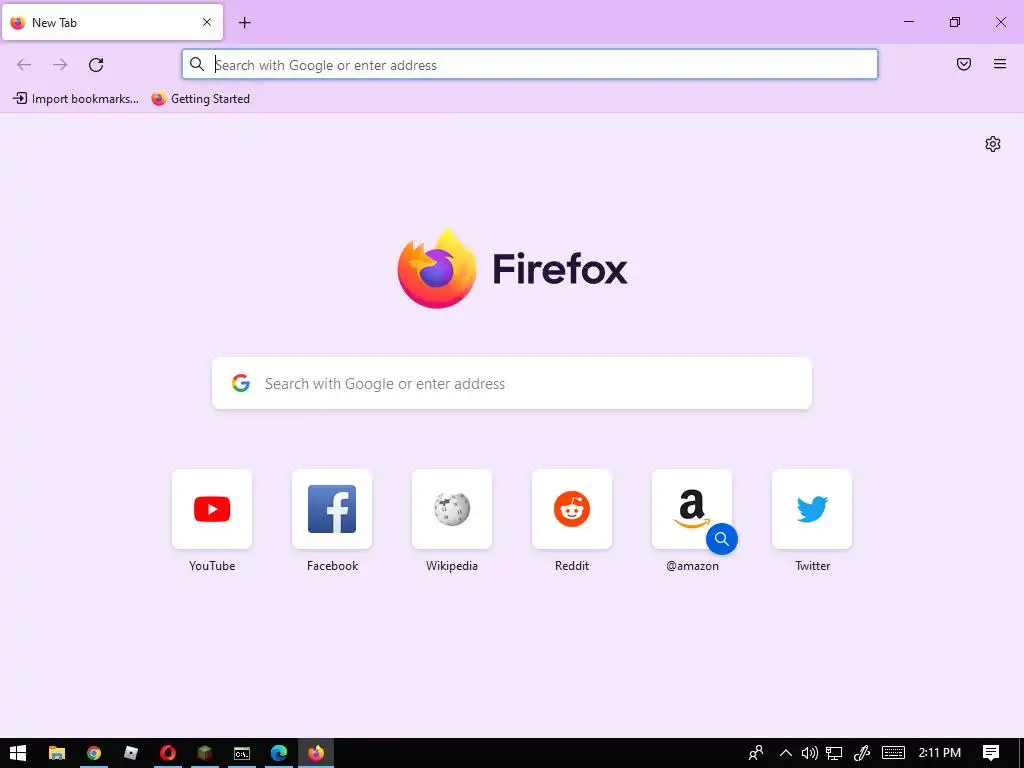Show hidden system tray icons
This screenshot has height=768, width=1024.
786,753
